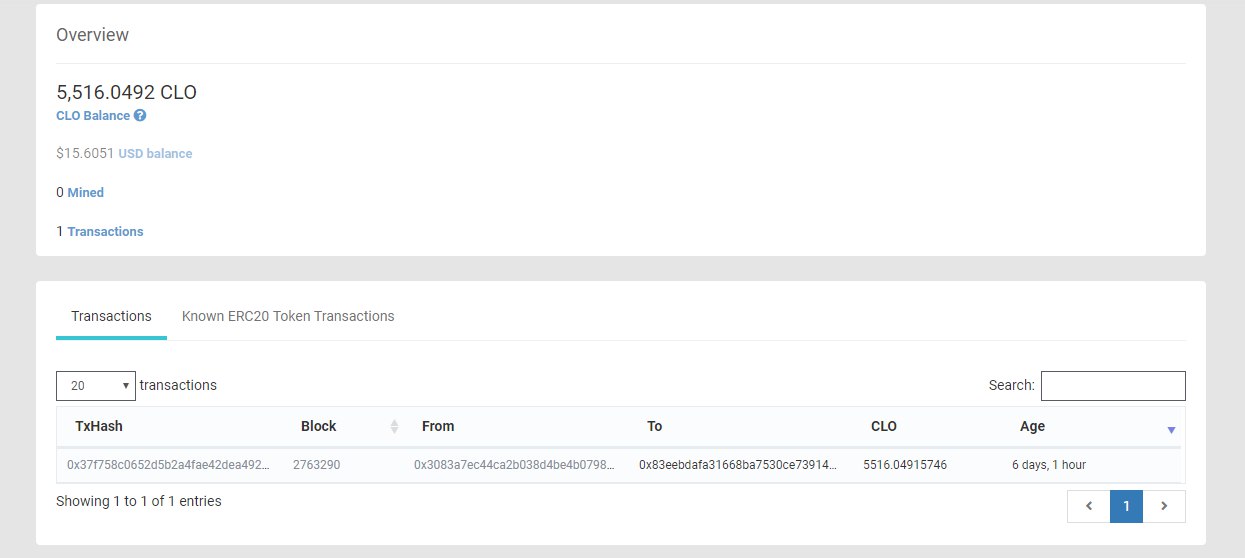Click the $15.6051 USD value

pyautogui.click(x=85, y=154)
